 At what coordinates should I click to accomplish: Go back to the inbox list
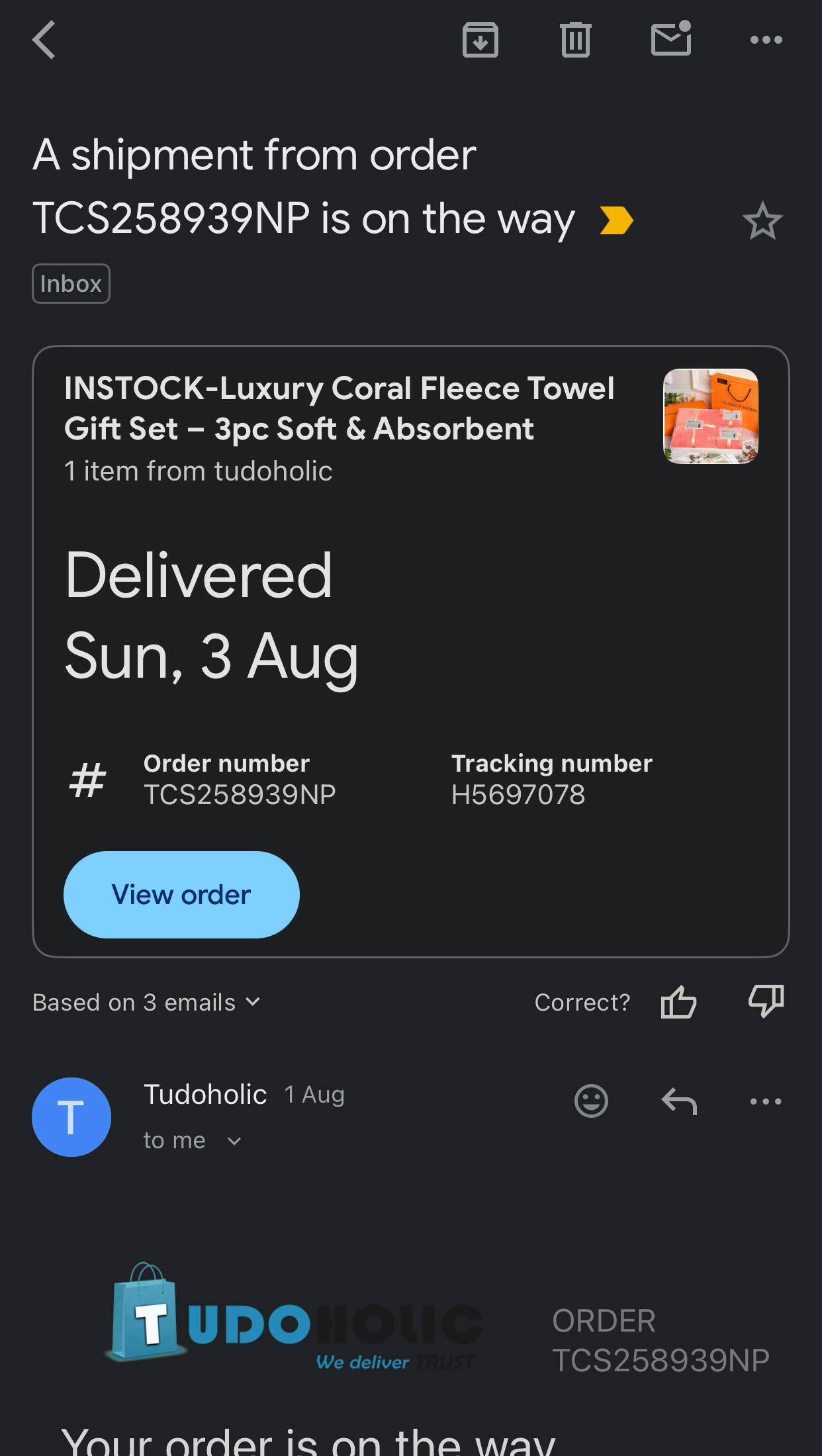tap(44, 40)
